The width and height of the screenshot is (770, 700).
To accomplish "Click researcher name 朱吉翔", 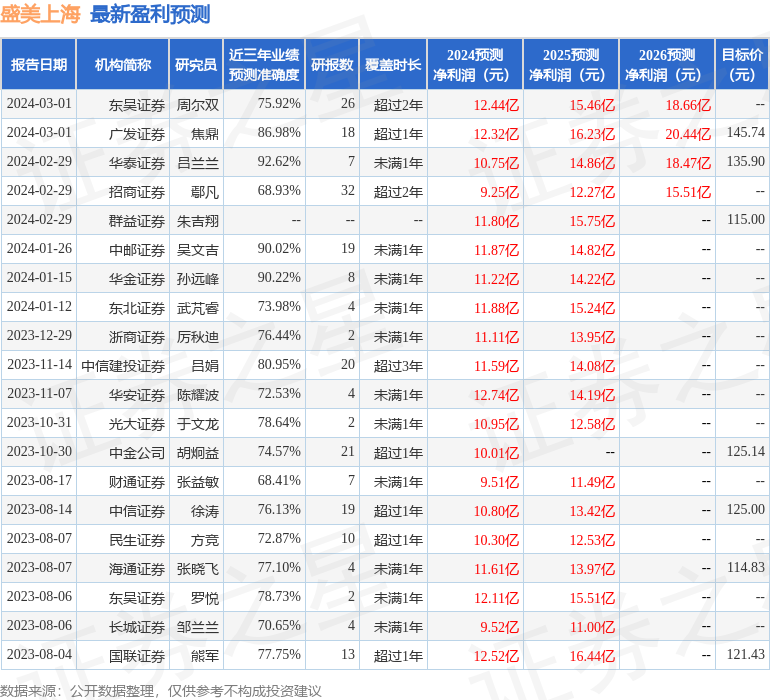I will (x=197, y=221).
